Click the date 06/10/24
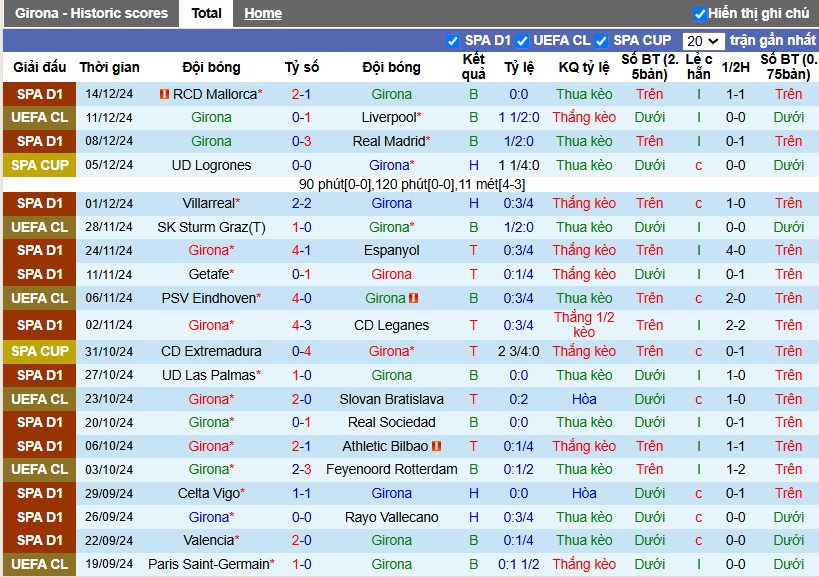 tap(109, 446)
